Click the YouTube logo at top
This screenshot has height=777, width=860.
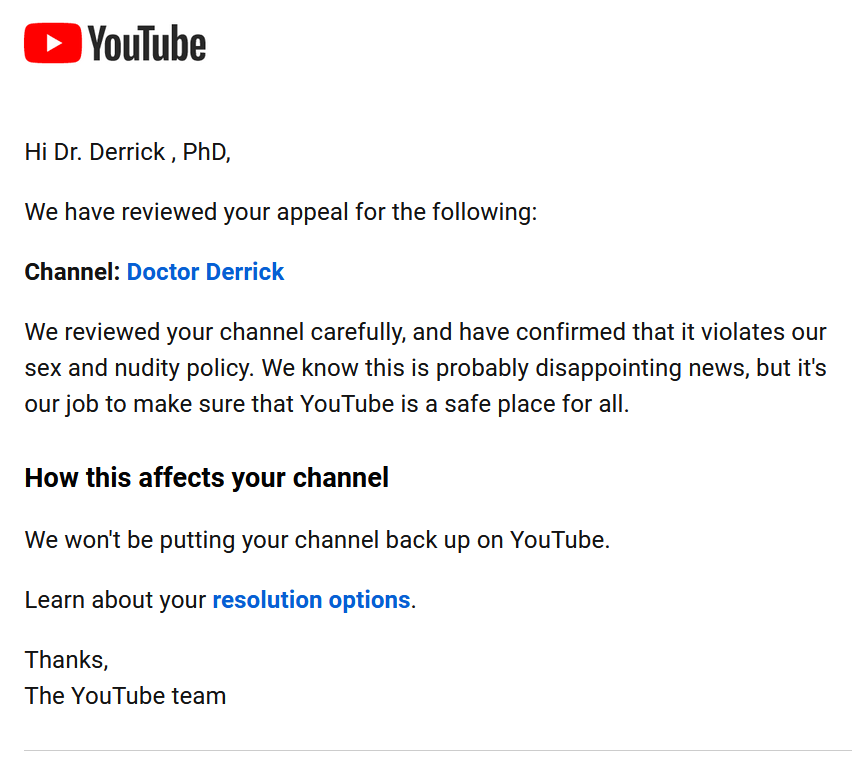115,43
